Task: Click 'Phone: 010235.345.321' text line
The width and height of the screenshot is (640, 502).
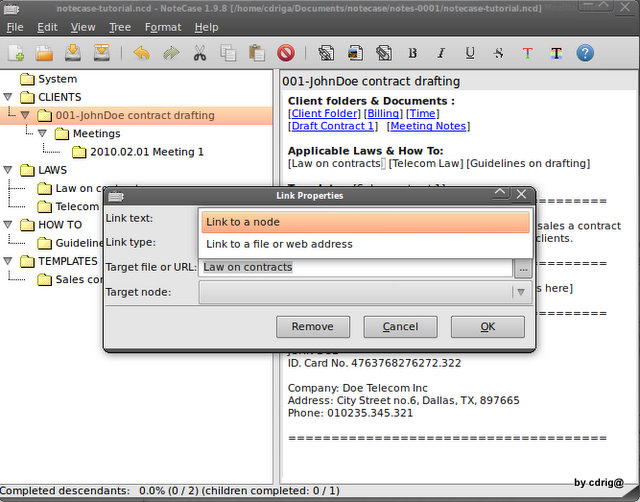Action: 350,413
